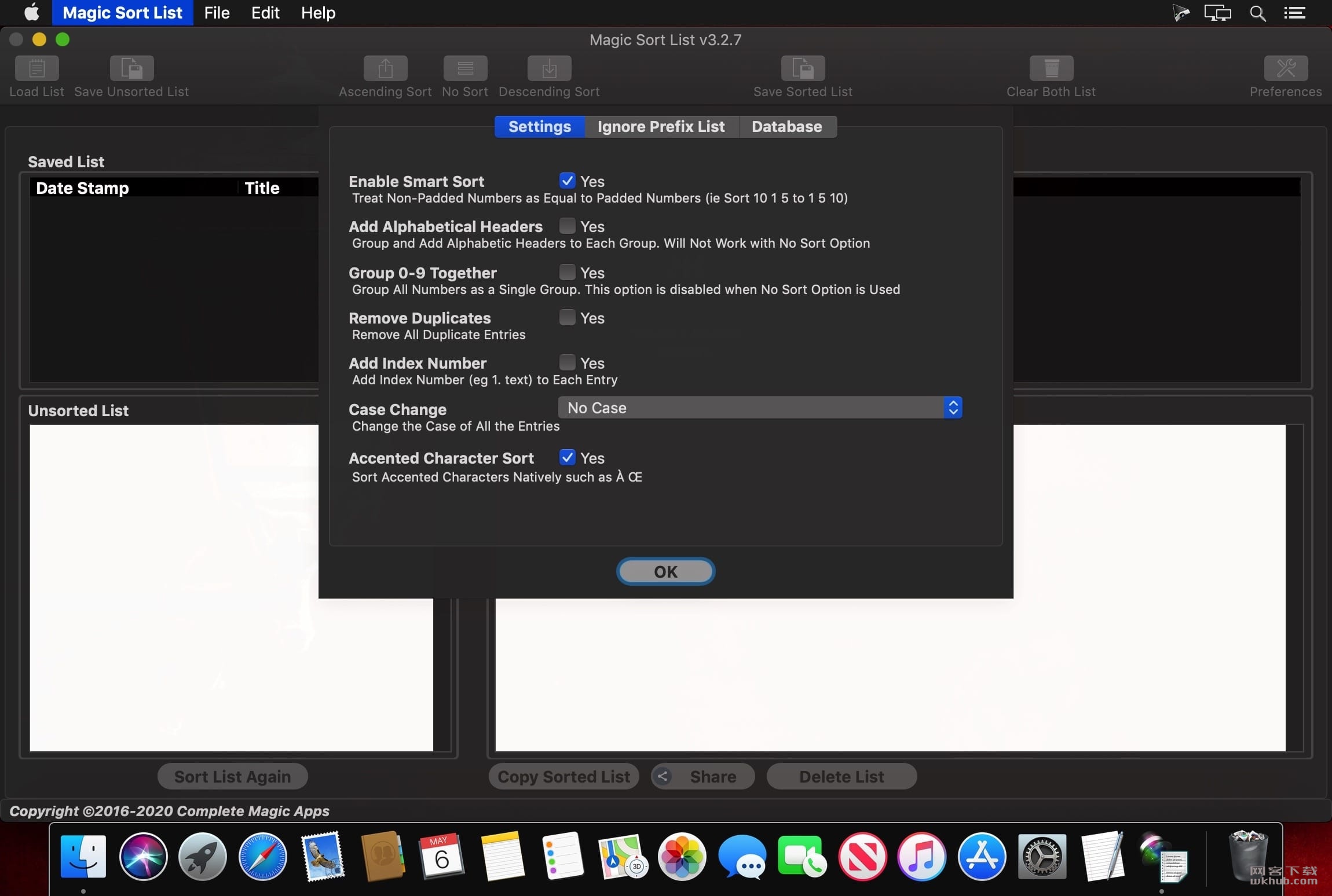
Task: Open the yellow Notes app icon
Action: coord(502,857)
